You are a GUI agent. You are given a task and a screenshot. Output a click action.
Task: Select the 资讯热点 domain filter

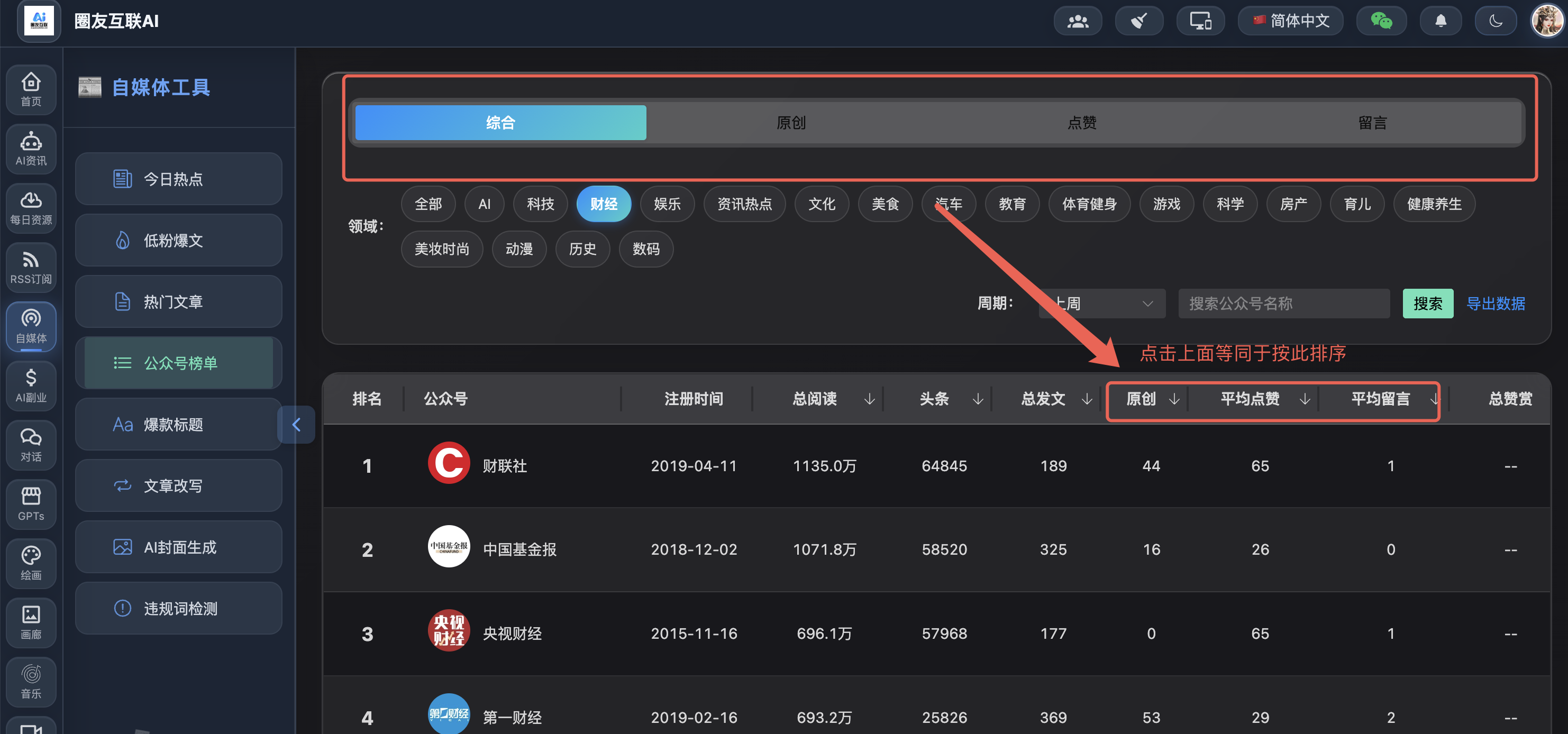coord(744,204)
